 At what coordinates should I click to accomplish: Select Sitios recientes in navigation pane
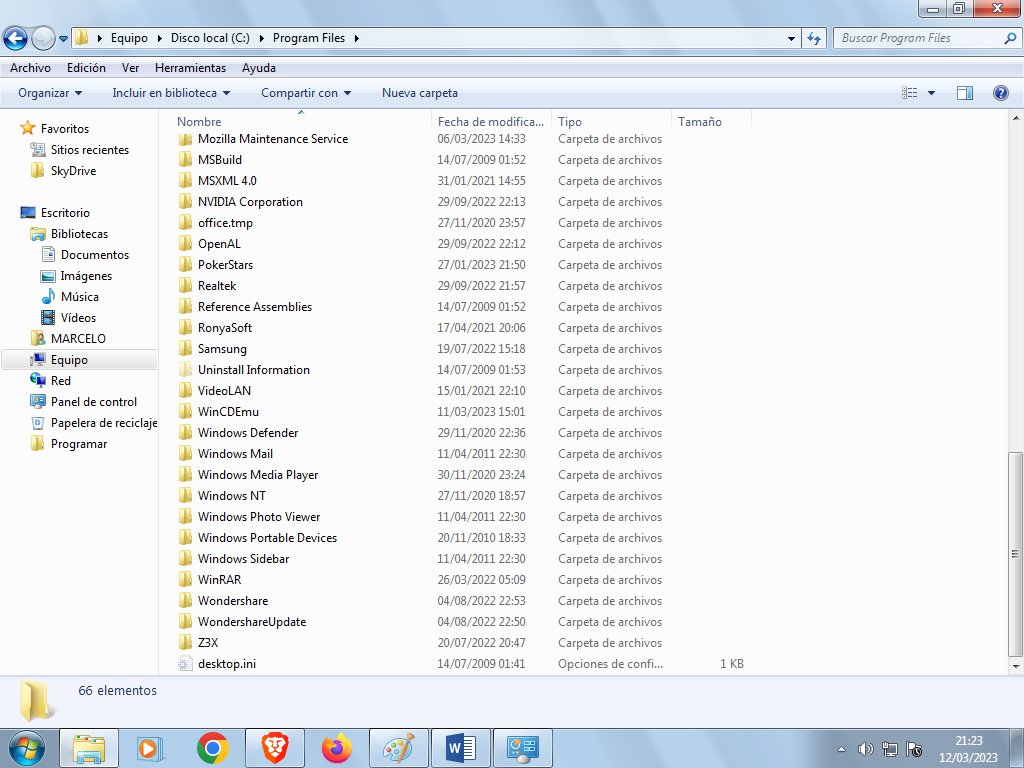tap(90, 150)
